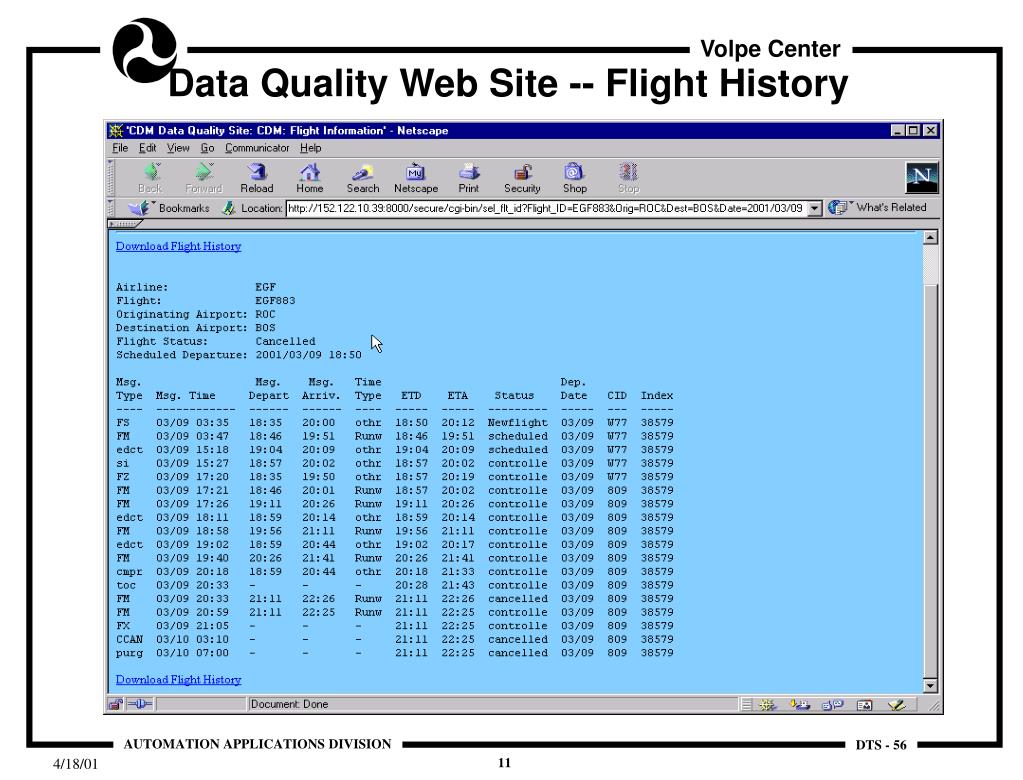Open the Security toolbar icon
The image size is (1023, 780).
(522, 172)
